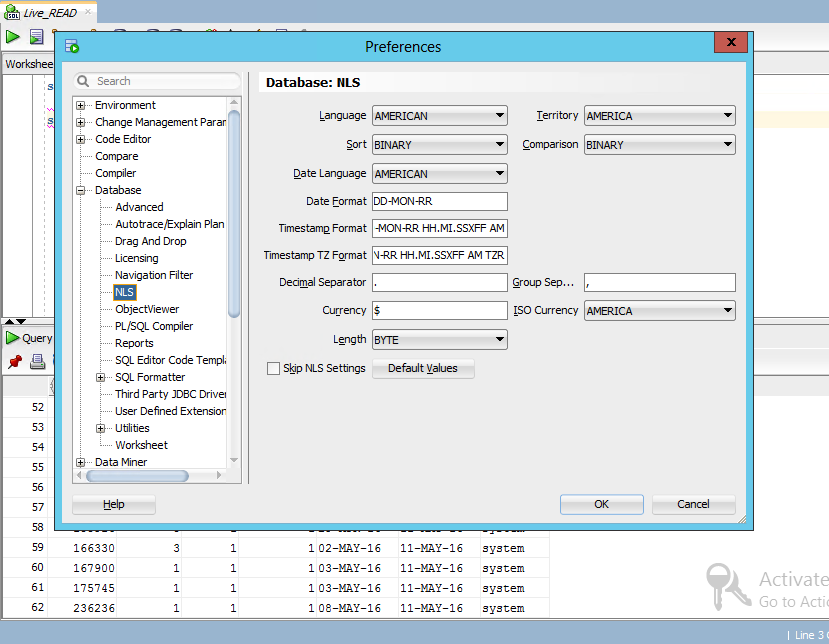829x644 pixels.
Task: Select SQL Editor Code Templates item
Action: (170, 360)
